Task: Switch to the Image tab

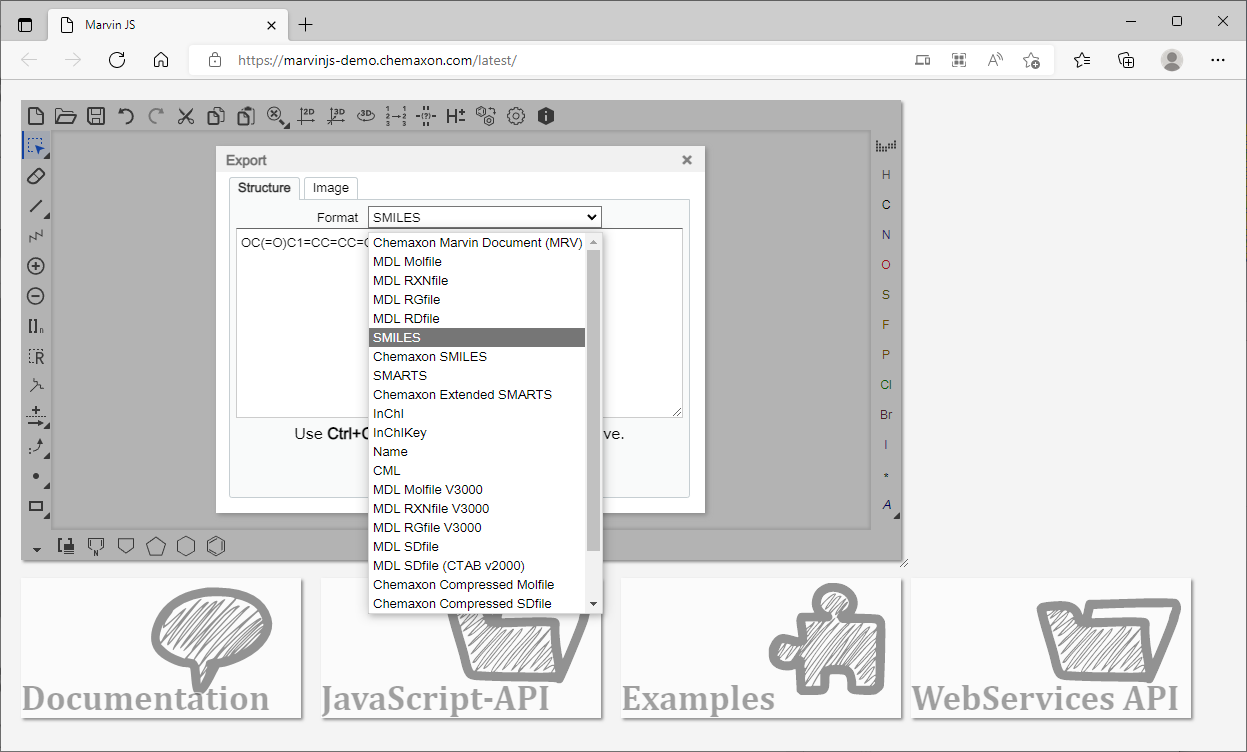Action: click(331, 188)
